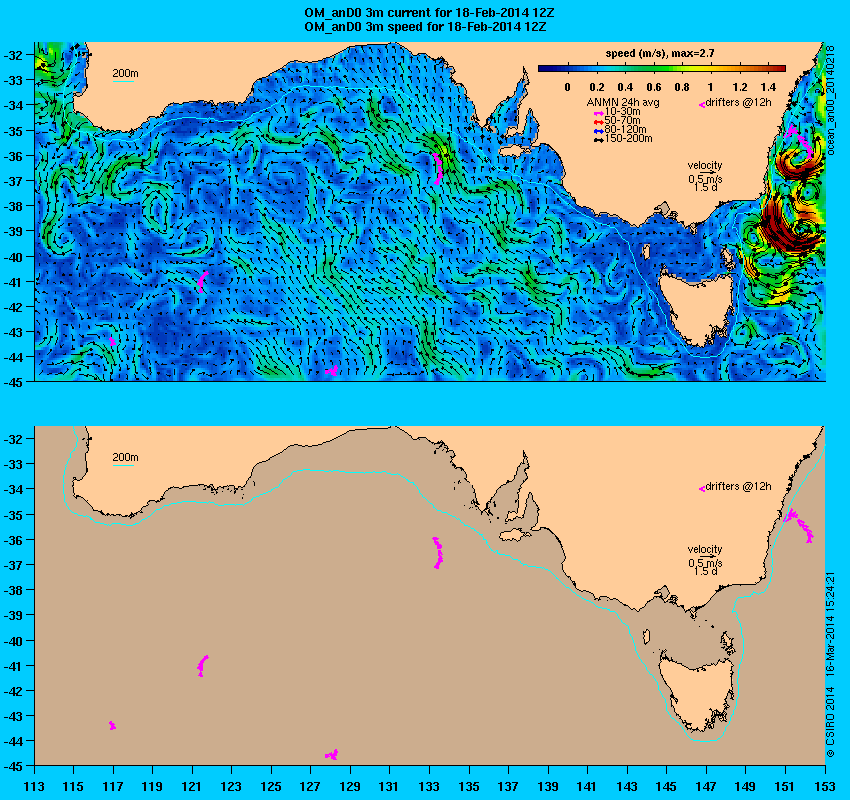Select drifter track near 128E in bottom map
850x800 pixels.
[332, 754]
